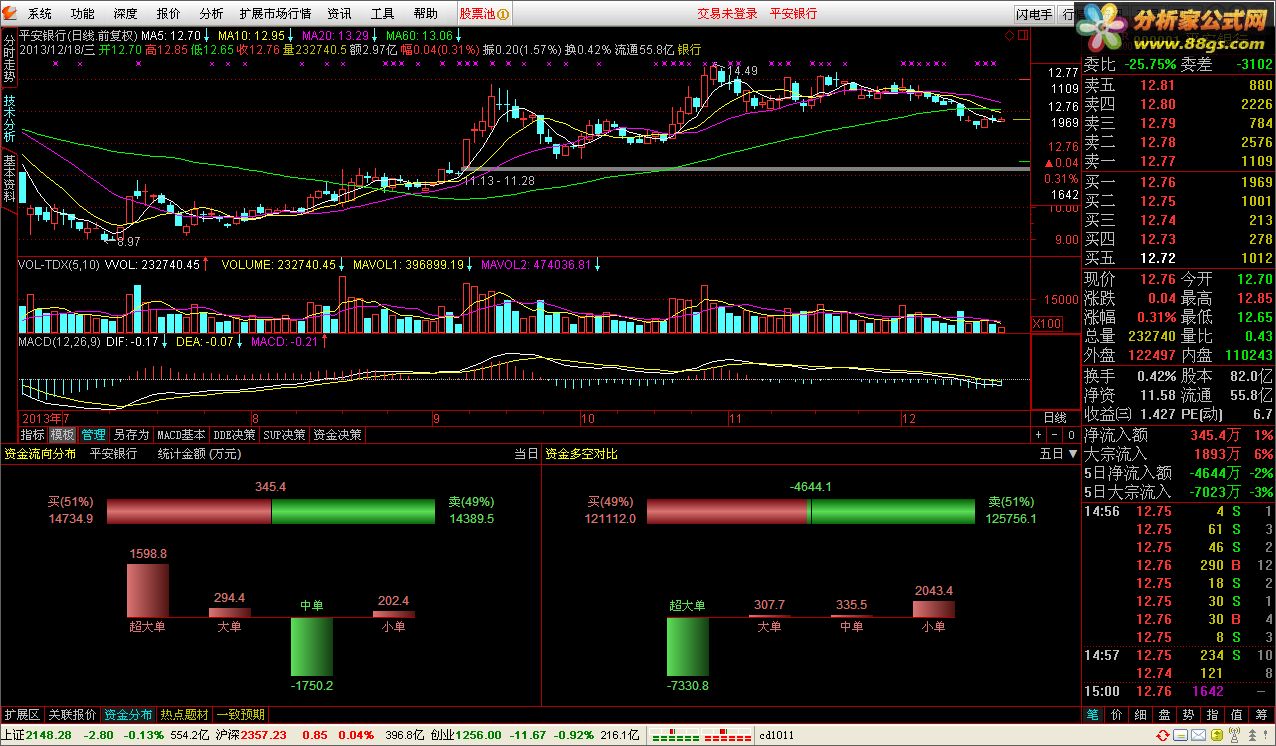This screenshot has height=746, width=1276.
Task: Open the 分析 menu
Action: click(211, 14)
